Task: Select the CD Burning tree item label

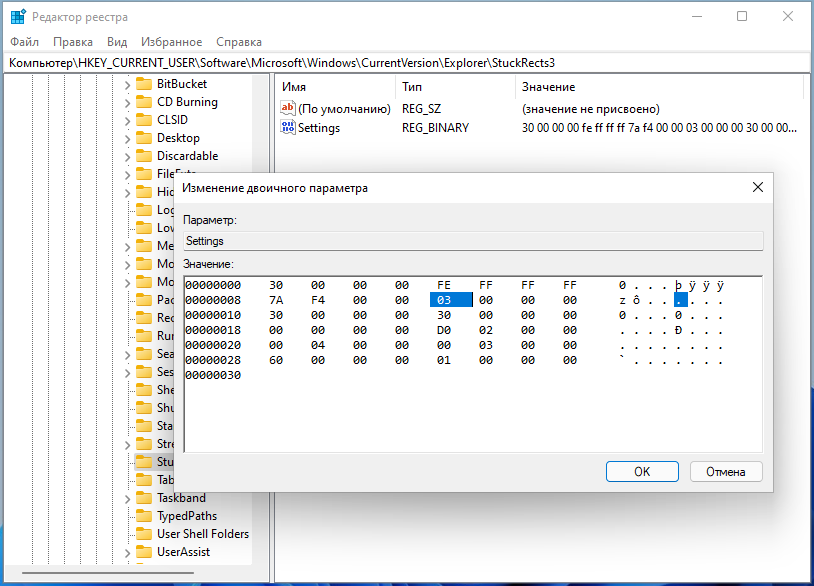Action: point(187,102)
